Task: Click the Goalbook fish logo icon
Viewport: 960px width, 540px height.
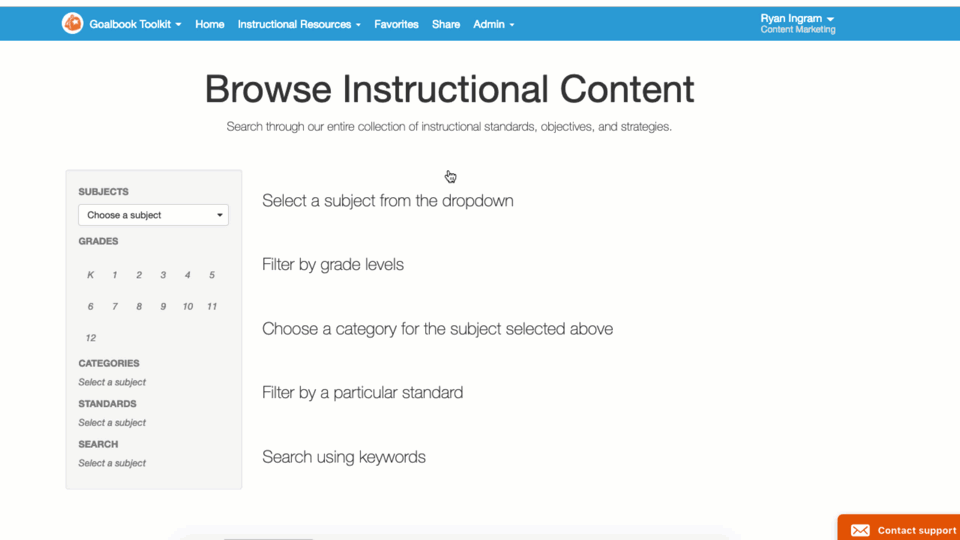Action: [72, 24]
